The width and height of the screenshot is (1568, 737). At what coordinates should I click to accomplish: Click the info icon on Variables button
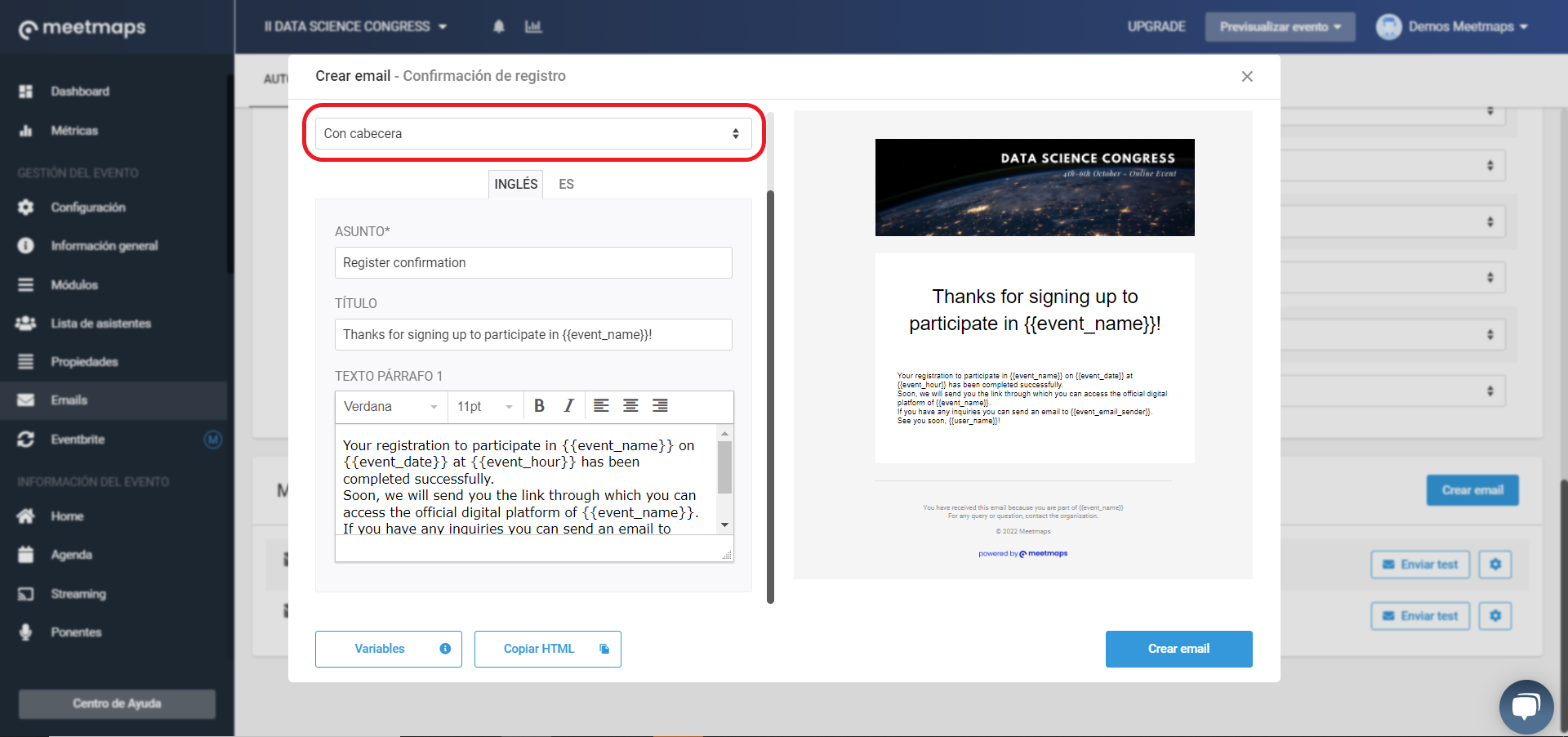tap(445, 650)
